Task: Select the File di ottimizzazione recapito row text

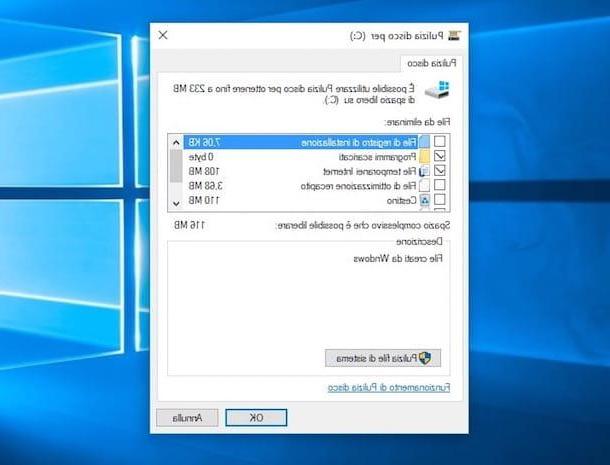Action: [x=358, y=186]
